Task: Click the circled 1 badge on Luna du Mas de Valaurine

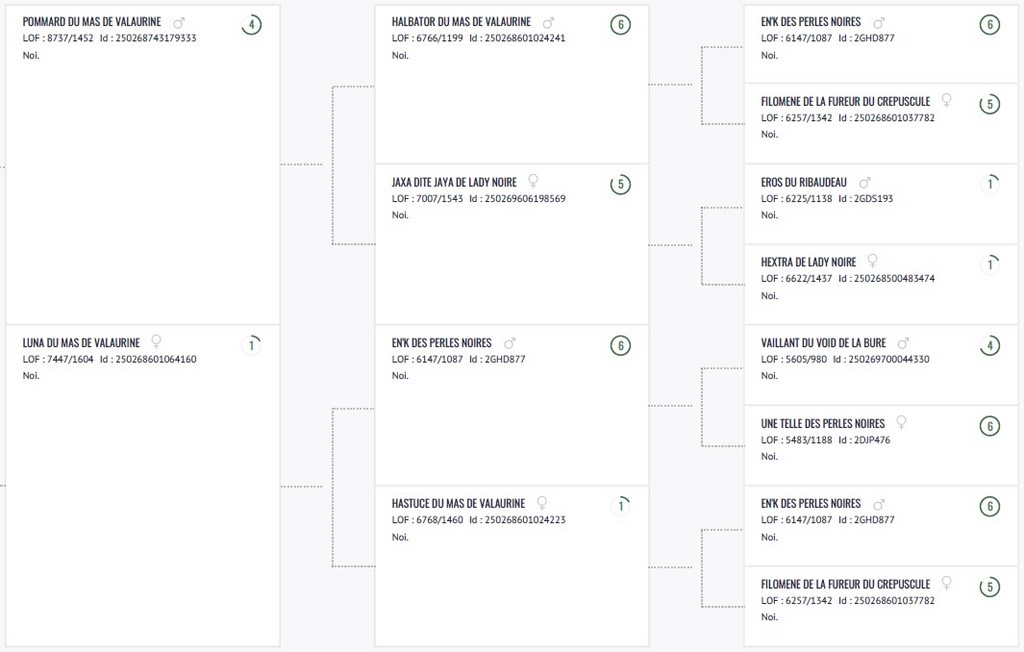Action: pyautogui.click(x=251, y=346)
